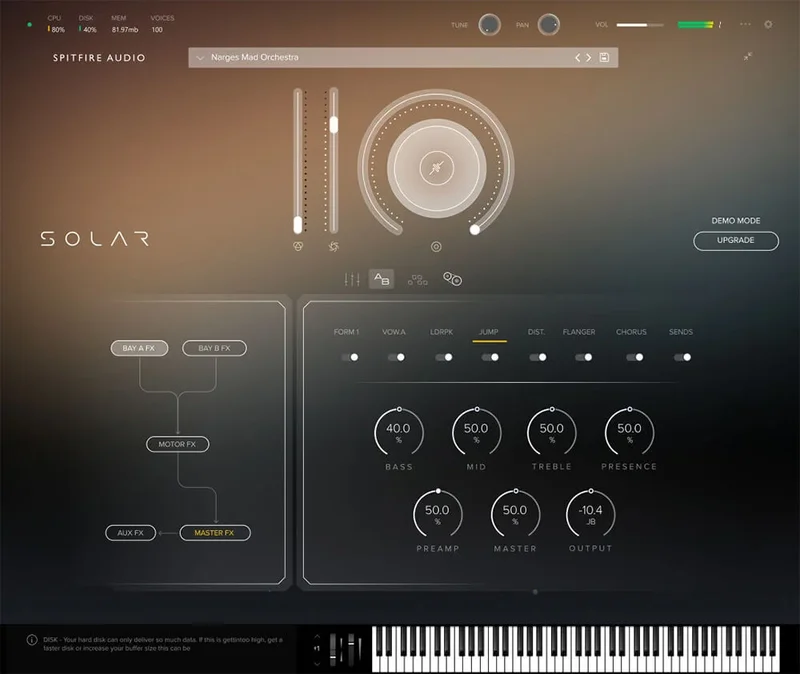Select the CHORUS effect tab
Viewport: 800px width, 674px height.
point(631,332)
